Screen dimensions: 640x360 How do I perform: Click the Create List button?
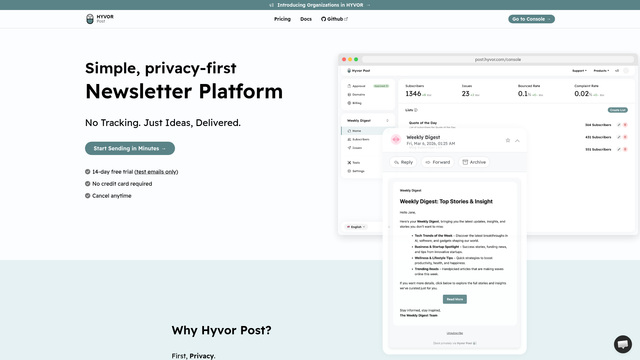[618, 110]
